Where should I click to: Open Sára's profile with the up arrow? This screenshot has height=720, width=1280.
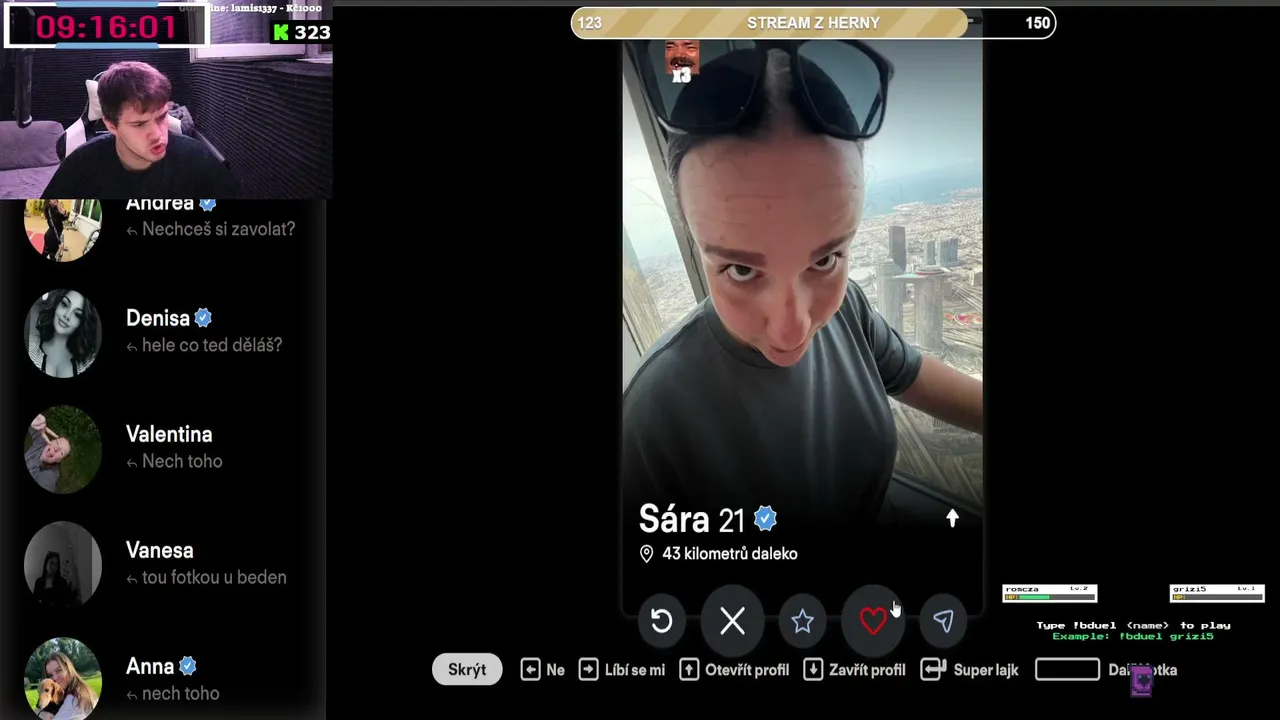(952, 518)
